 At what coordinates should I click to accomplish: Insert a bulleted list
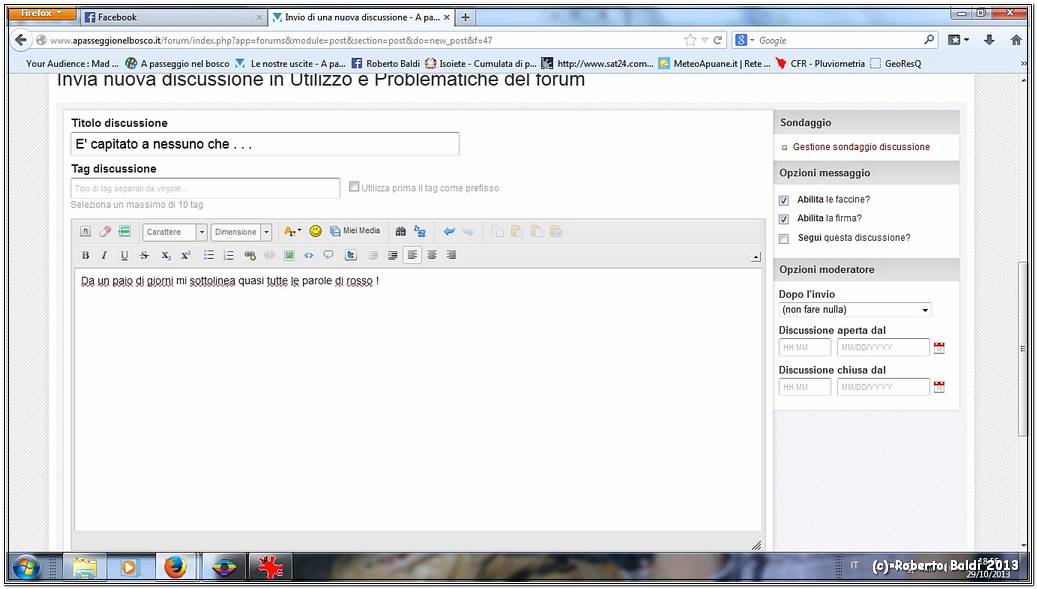[209, 255]
